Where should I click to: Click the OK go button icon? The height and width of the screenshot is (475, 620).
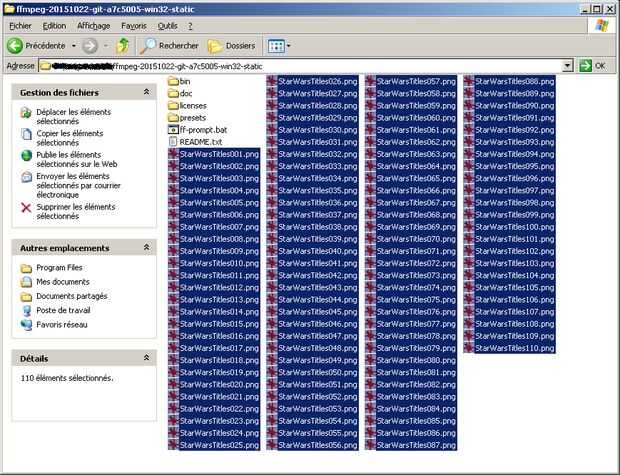click(586, 66)
